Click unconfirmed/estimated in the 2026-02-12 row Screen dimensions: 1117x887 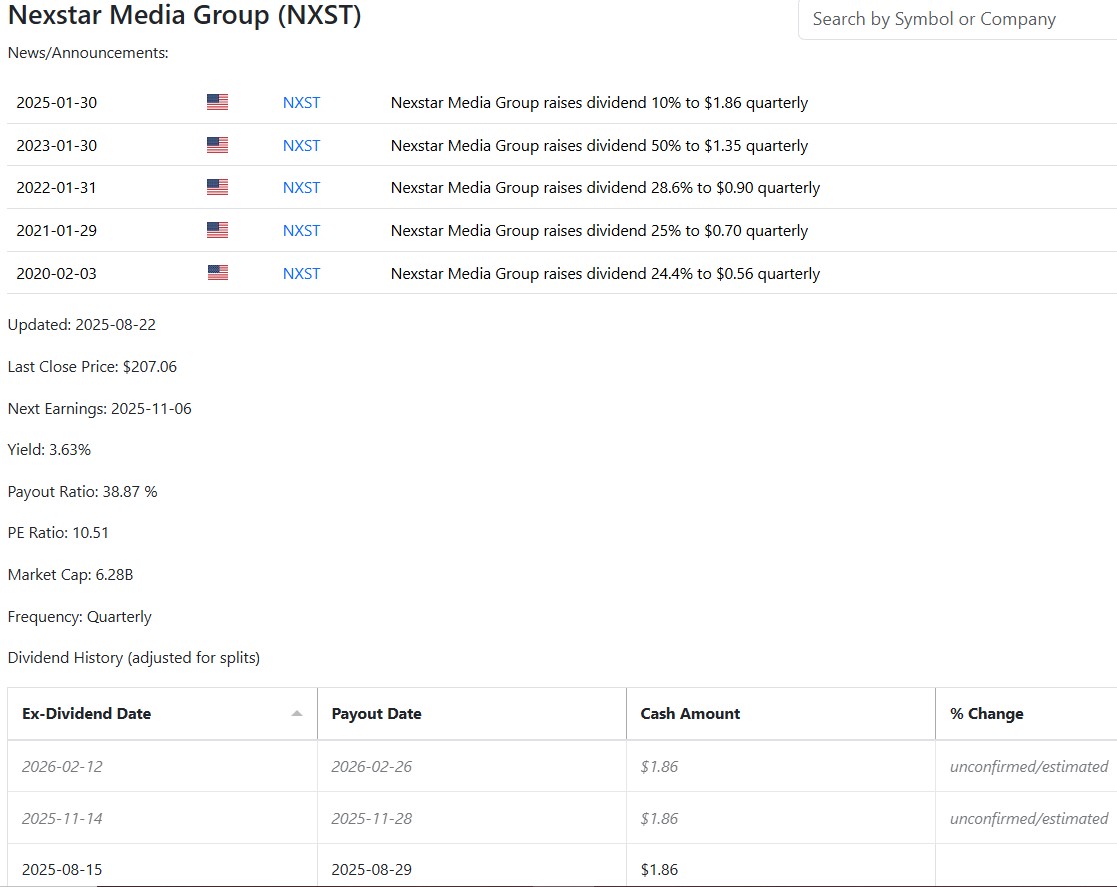[x=1029, y=767]
